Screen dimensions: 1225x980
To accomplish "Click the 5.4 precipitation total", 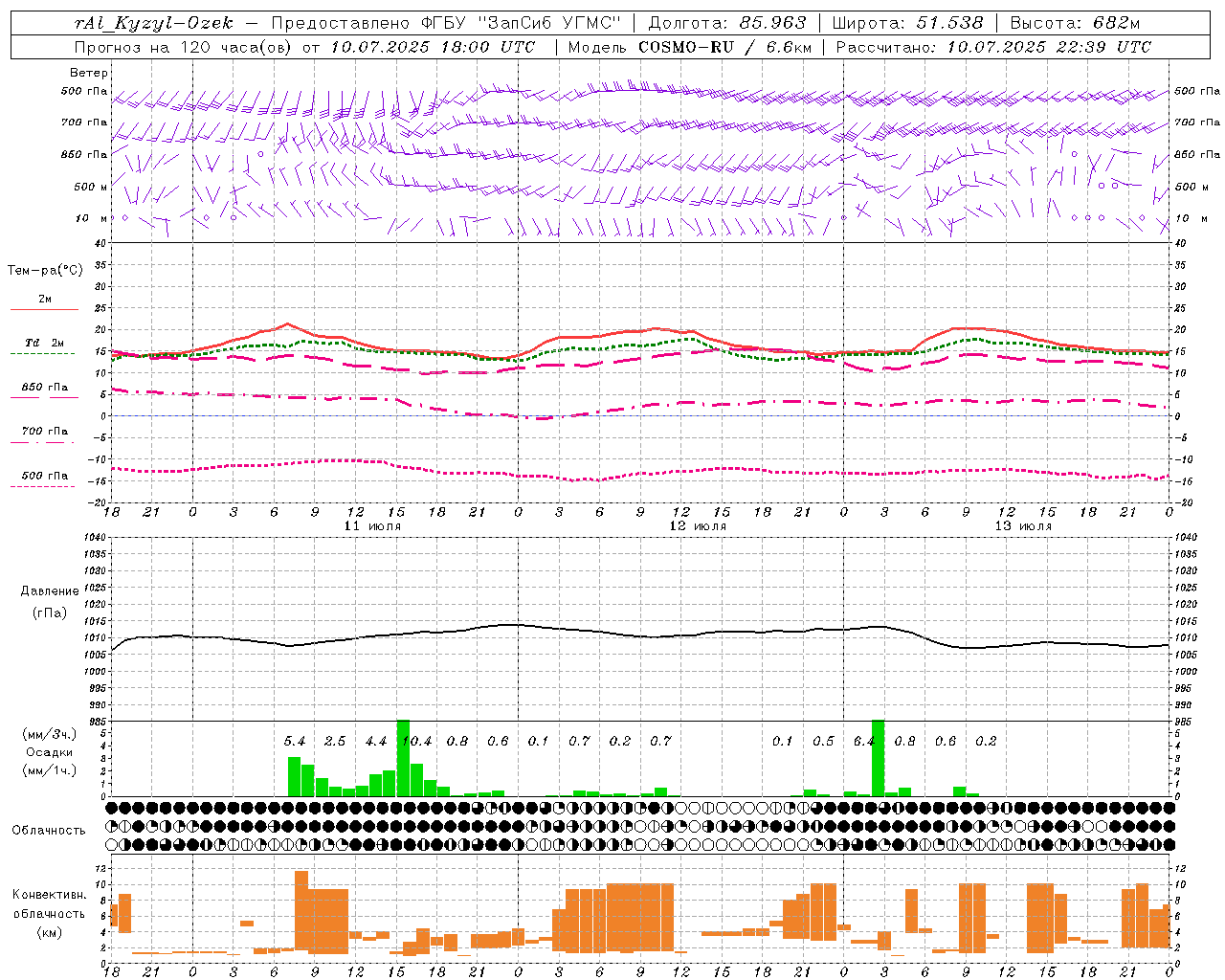I will coord(294,741).
